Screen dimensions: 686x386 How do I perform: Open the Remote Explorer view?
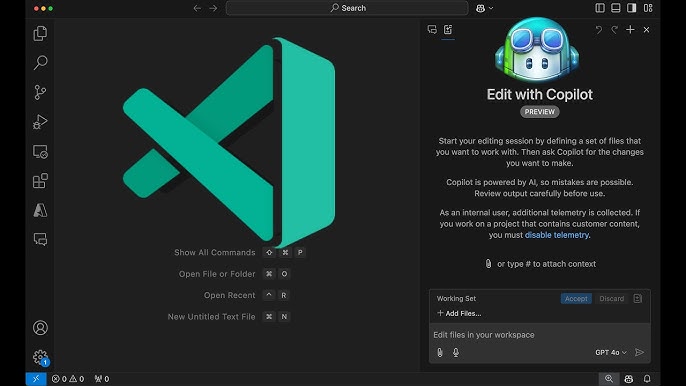[x=40, y=152]
